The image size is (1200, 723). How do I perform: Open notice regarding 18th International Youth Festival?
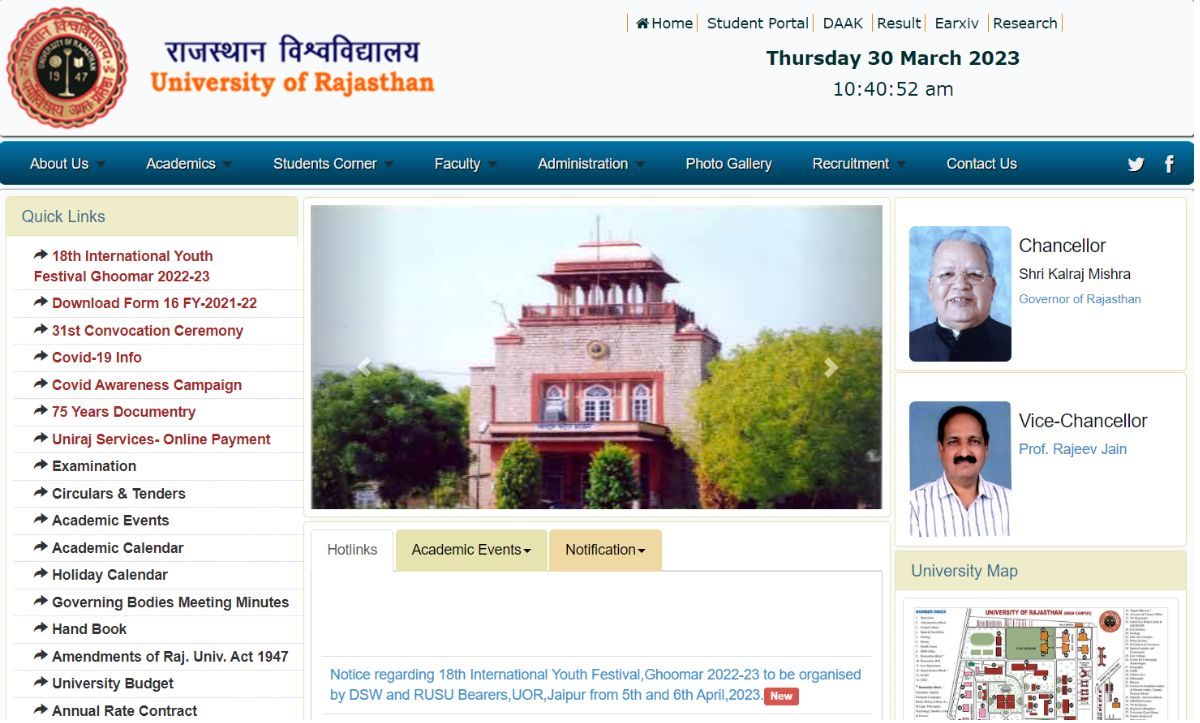pos(595,684)
